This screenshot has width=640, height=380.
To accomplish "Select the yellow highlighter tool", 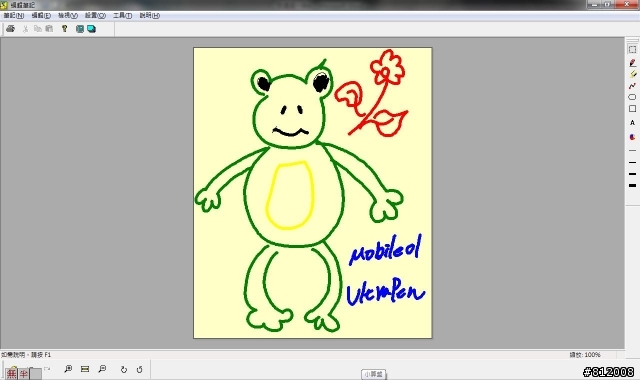I will [x=632, y=74].
